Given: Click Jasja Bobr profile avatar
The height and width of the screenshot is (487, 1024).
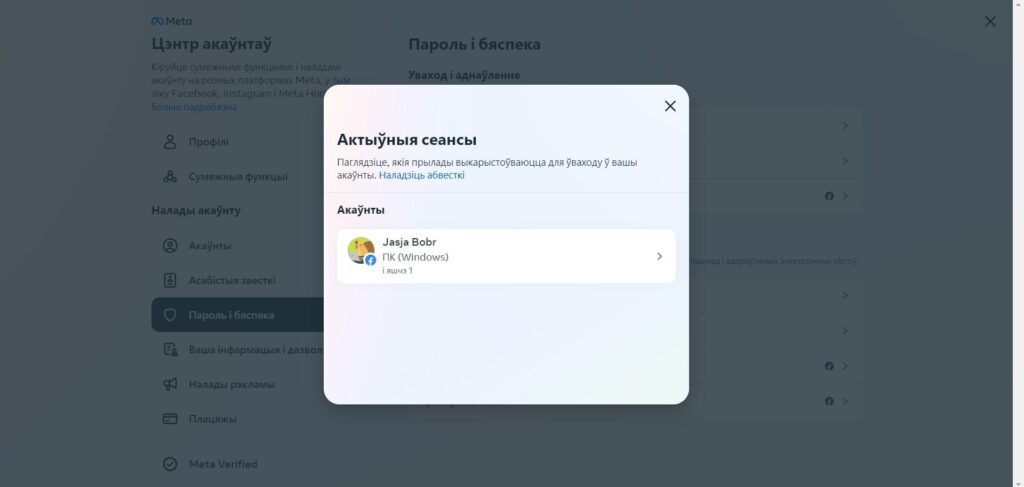Looking at the screenshot, I should (x=360, y=250).
